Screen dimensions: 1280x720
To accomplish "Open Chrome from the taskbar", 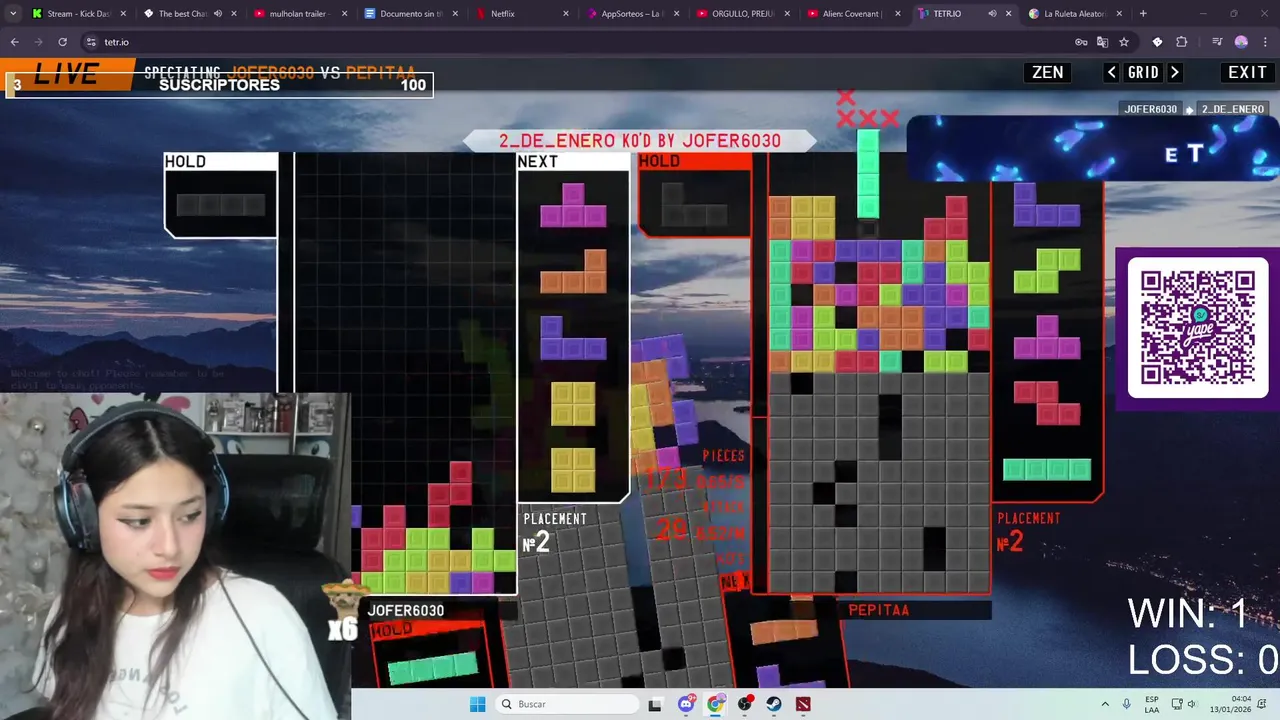I will pos(715,704).
